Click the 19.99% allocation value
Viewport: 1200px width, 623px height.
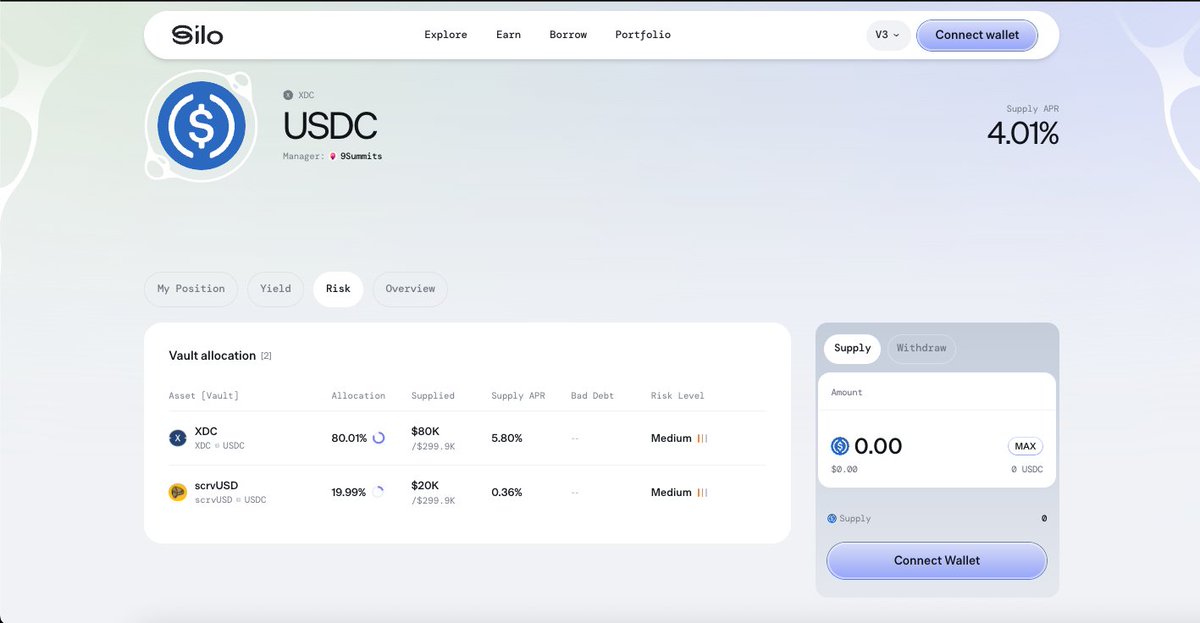[x=349, y=492]
